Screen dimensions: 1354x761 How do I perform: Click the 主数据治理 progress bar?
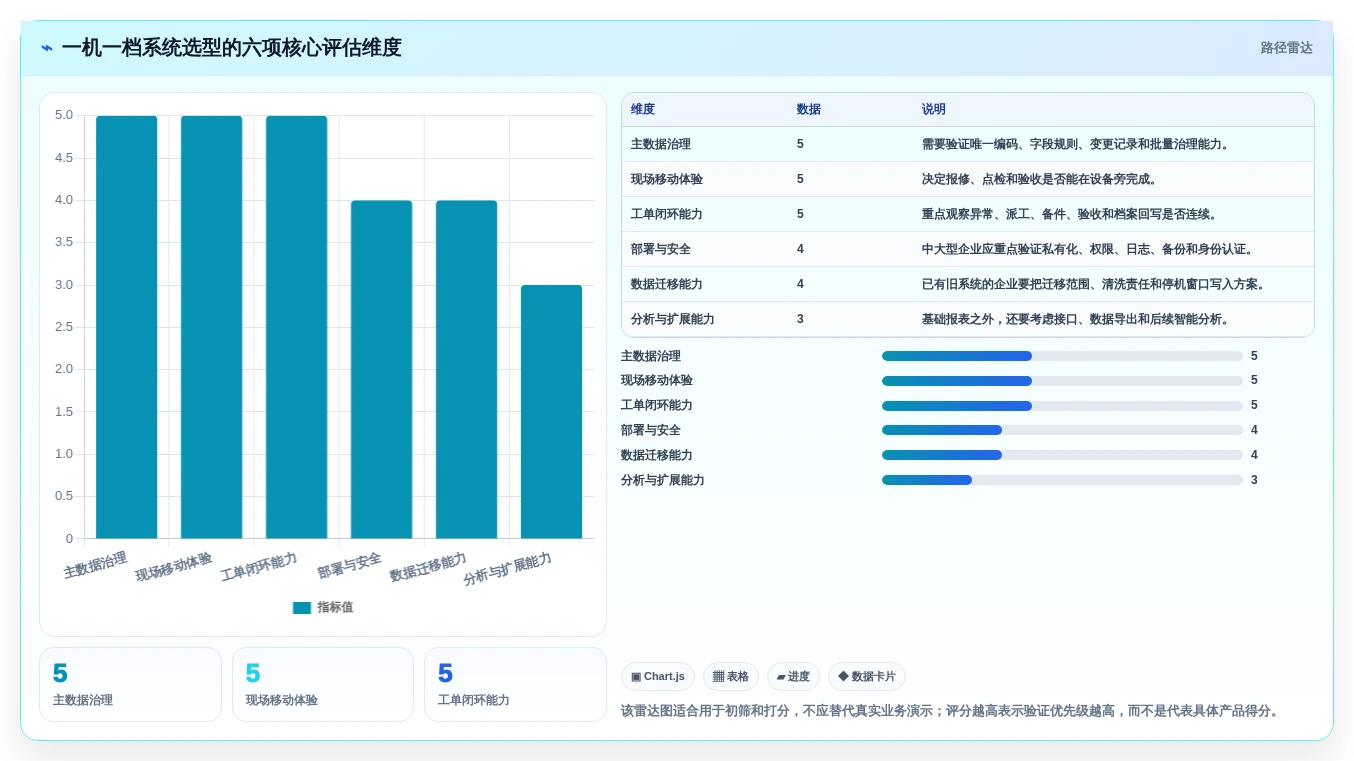click(1062, 356)
